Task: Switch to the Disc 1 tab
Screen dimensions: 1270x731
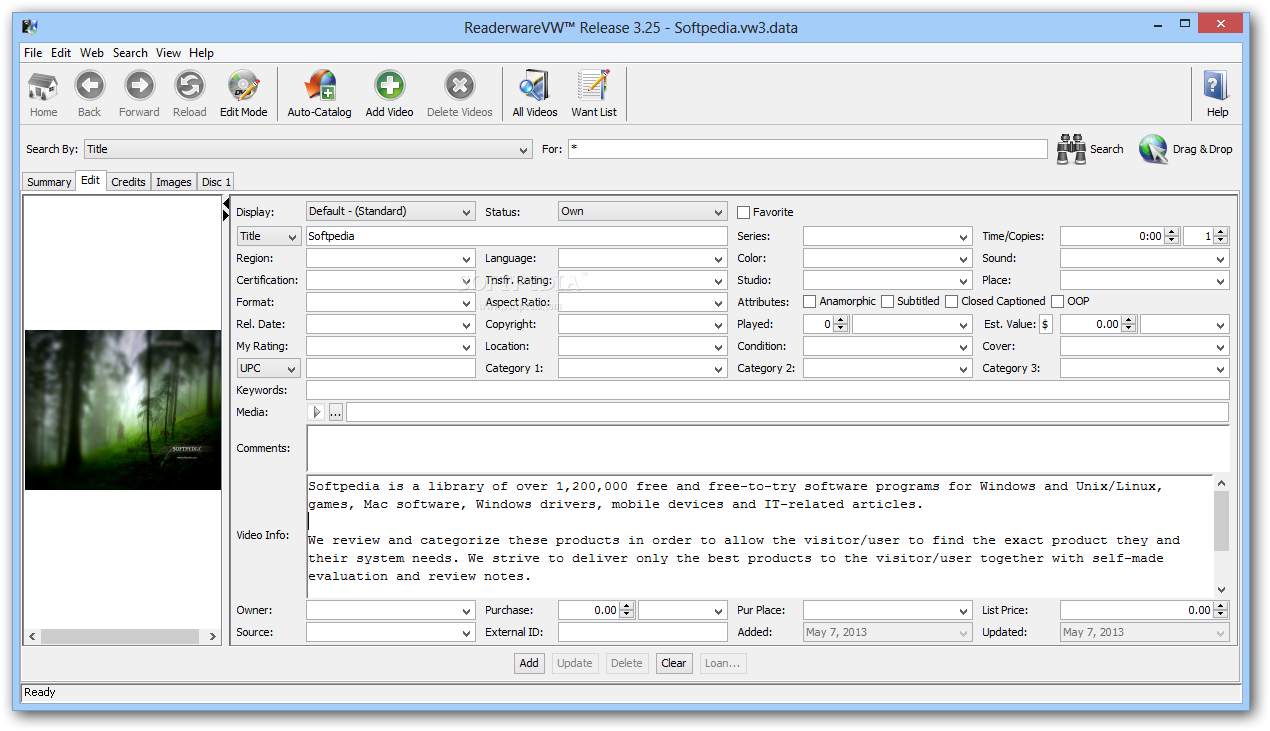Action: (x=216, y=182)
